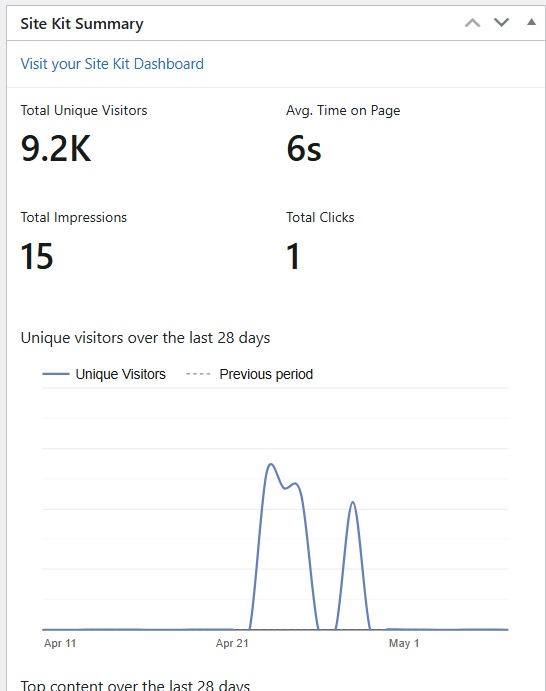Move the Site Kit Summary widget down
The image size is (546, 691).
click(501, 22)
